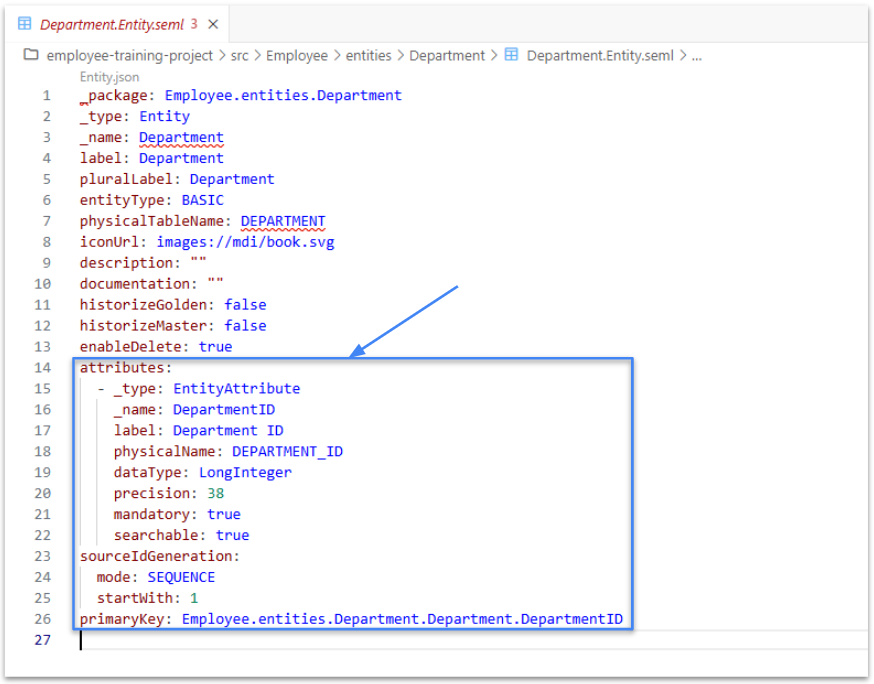The image size is (874, 684).
Task: Click the entities breadcrumb item
Action: 368,56
